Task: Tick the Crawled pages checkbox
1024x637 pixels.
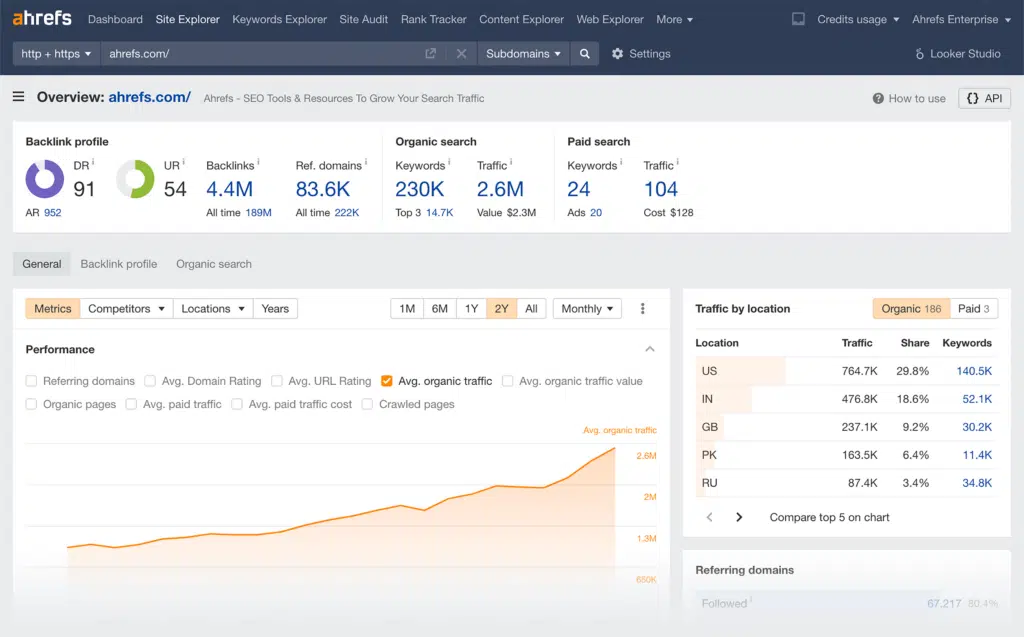Action: 368,404
